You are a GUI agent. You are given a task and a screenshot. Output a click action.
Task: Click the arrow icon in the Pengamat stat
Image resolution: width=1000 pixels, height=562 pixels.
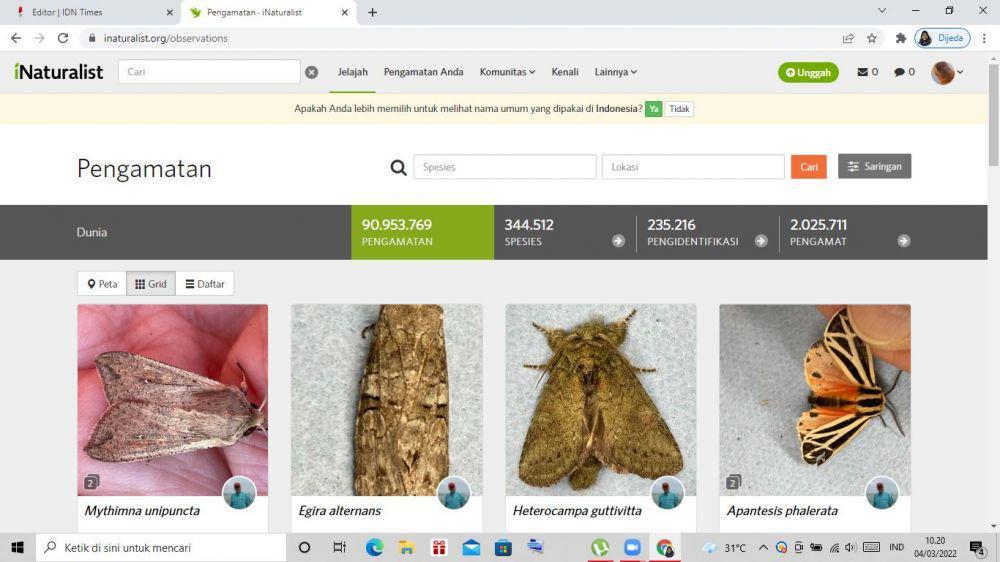904,240
